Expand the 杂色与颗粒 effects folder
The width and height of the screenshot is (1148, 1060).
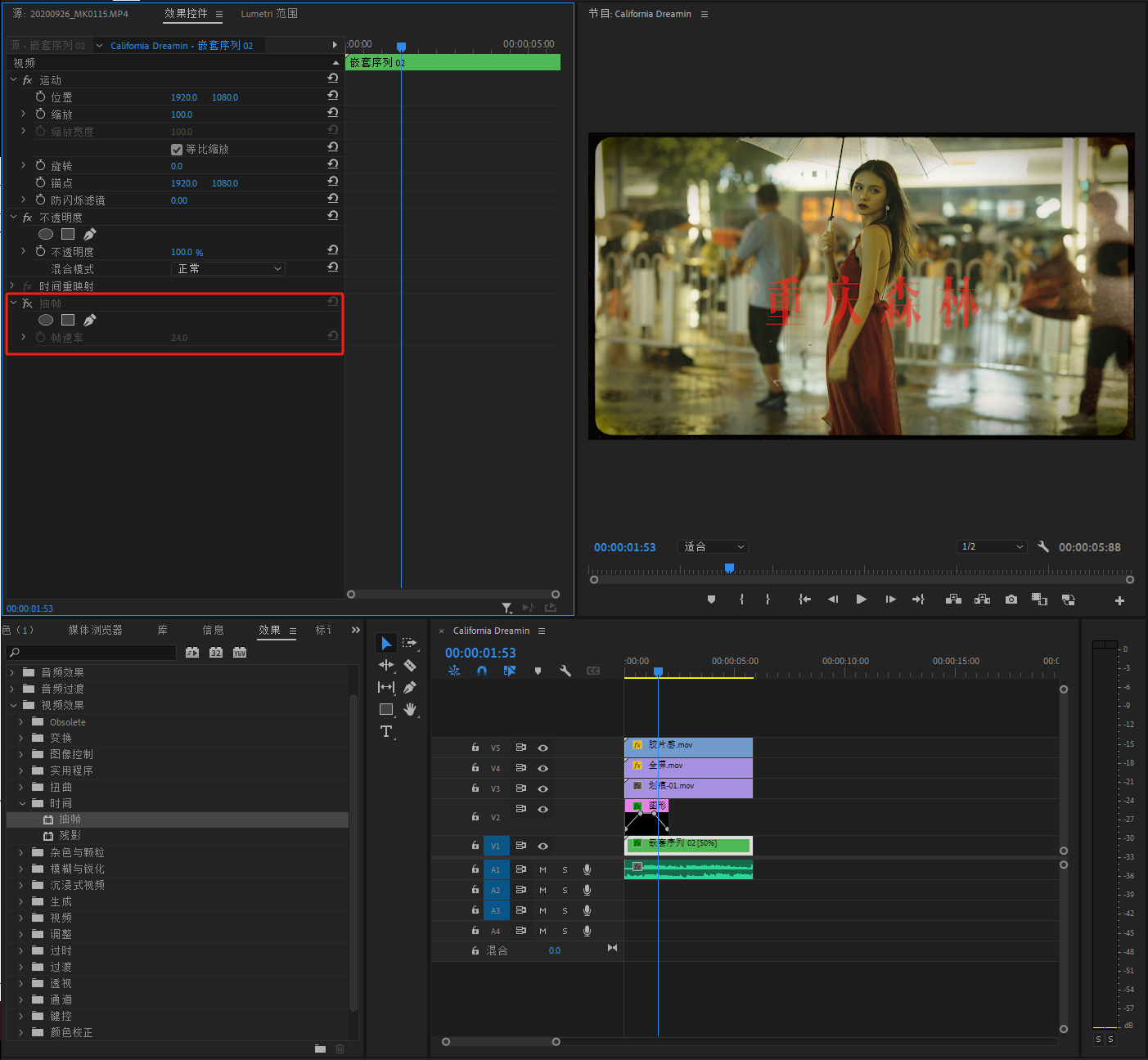click(x=21, y=852)
